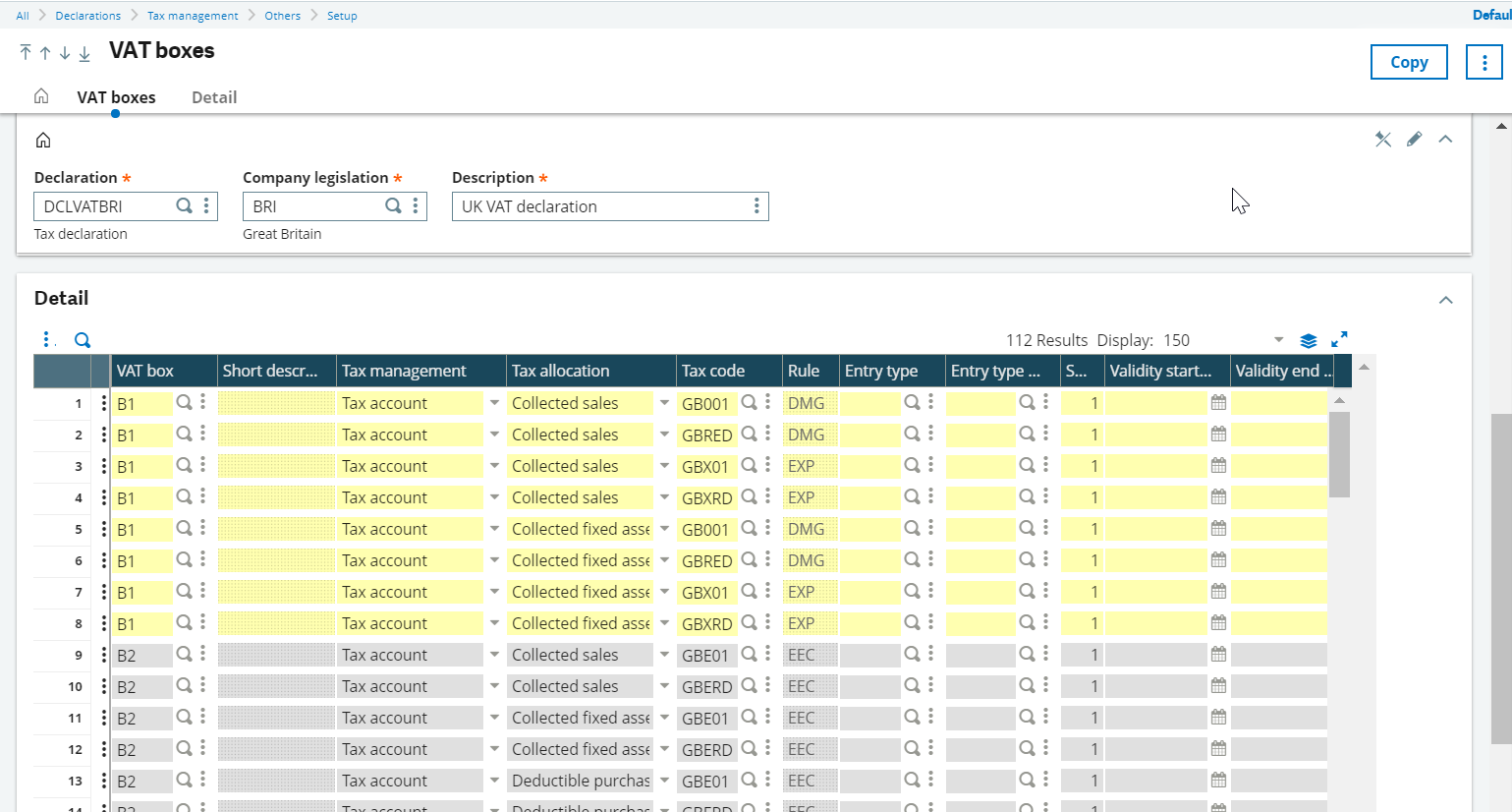Open the Display results count dropdown
The image size is (1512, 812).
(1278, 340)
